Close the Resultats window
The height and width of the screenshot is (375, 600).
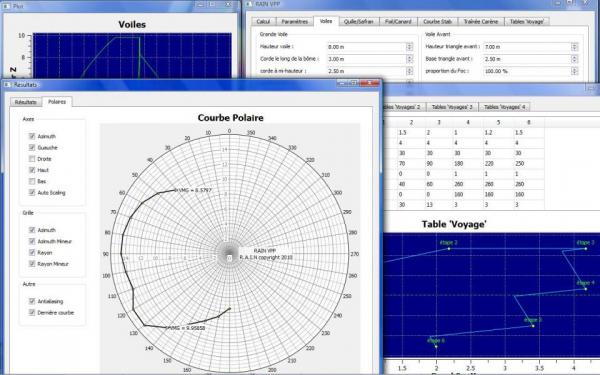click(x=370, y=83)
